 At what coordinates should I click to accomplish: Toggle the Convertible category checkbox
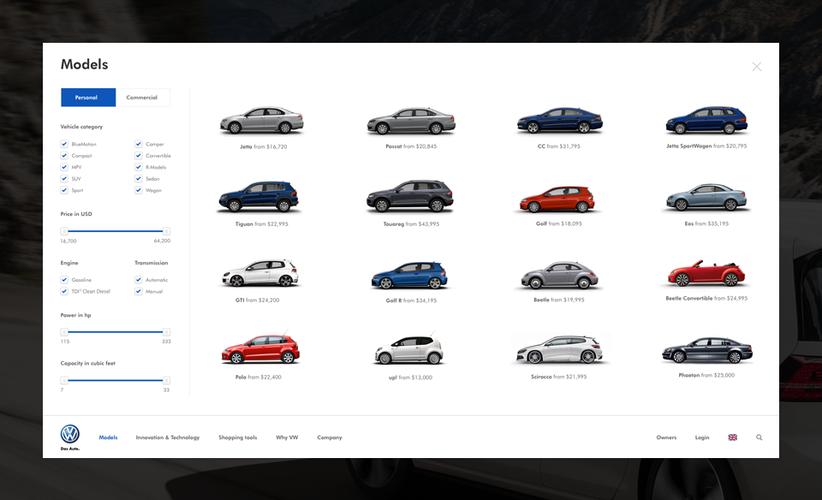[139, 156]
